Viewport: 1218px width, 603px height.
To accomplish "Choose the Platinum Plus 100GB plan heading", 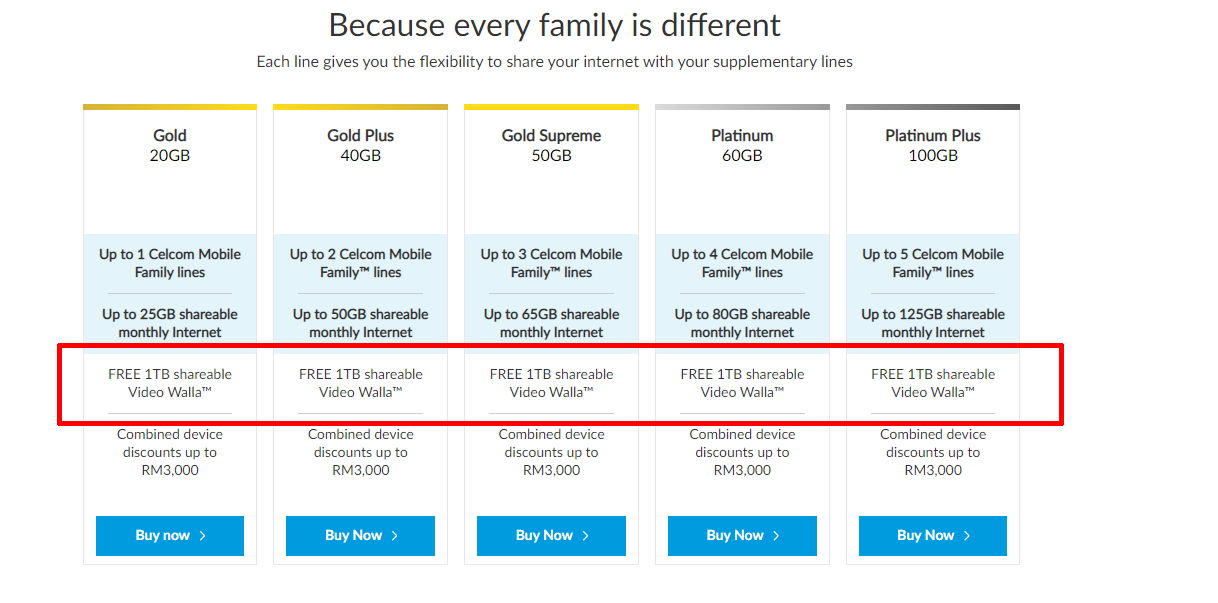I will coord(933,145).
